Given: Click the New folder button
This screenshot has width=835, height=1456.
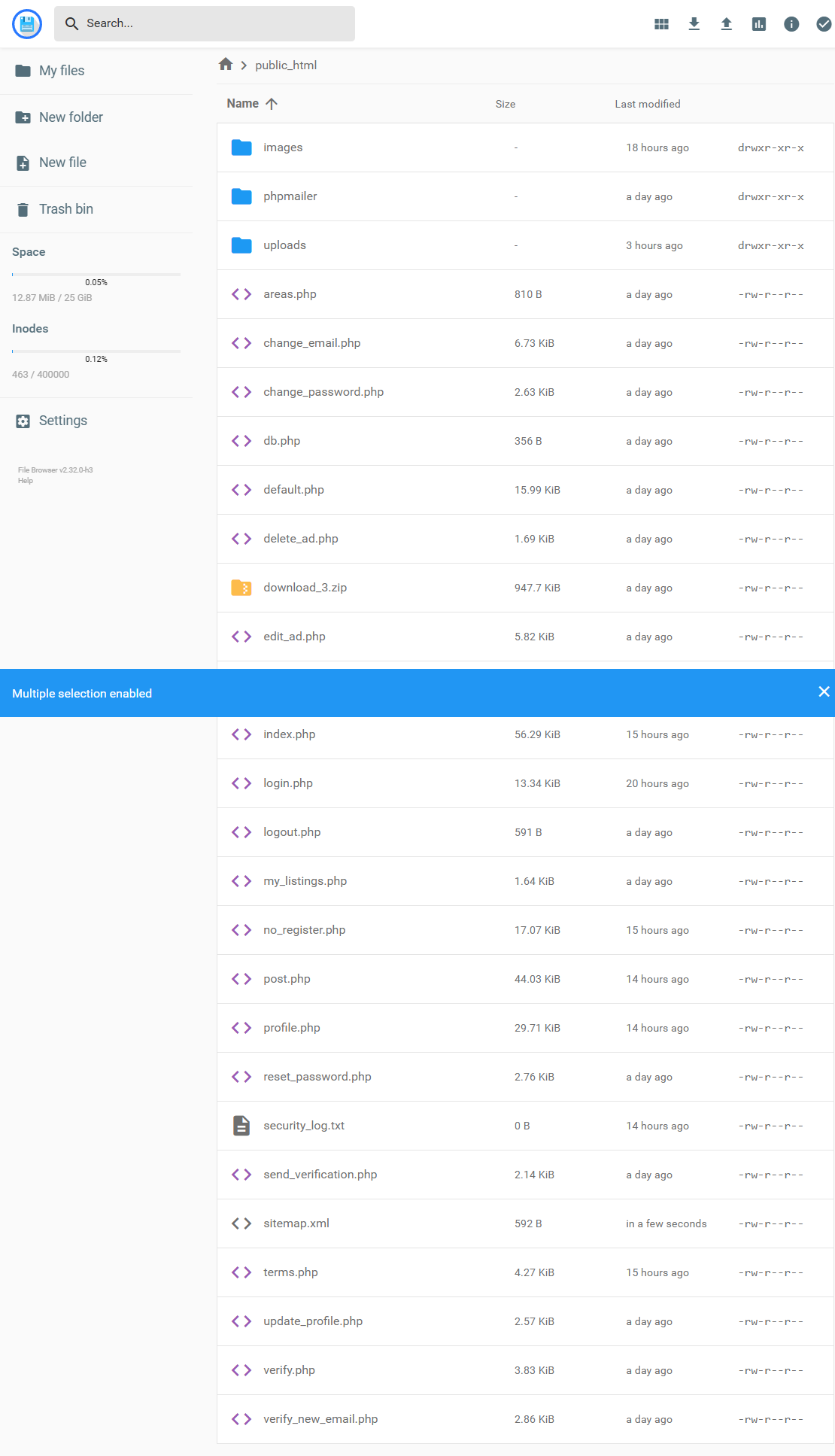Looking at the screenshot, I should point(71,117).
